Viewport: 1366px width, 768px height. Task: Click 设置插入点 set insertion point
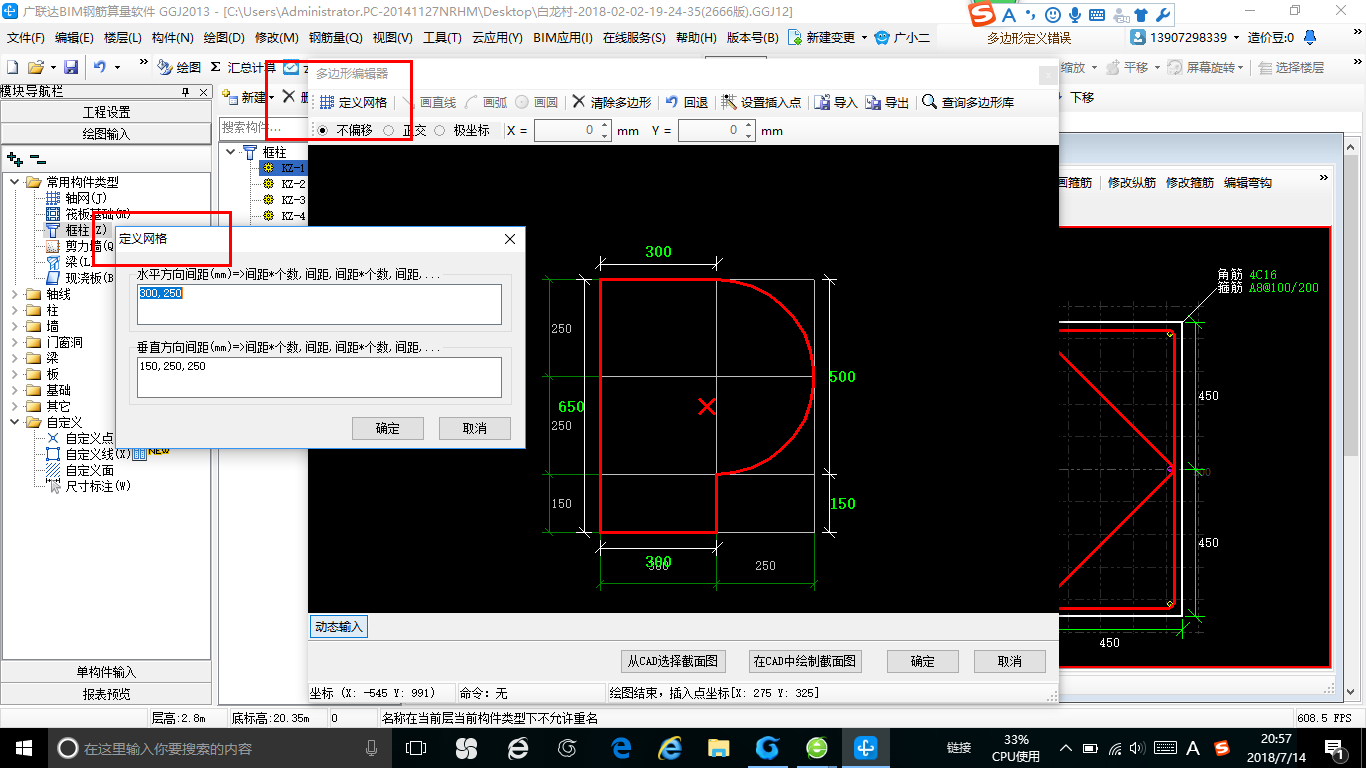tap(761, 102)
